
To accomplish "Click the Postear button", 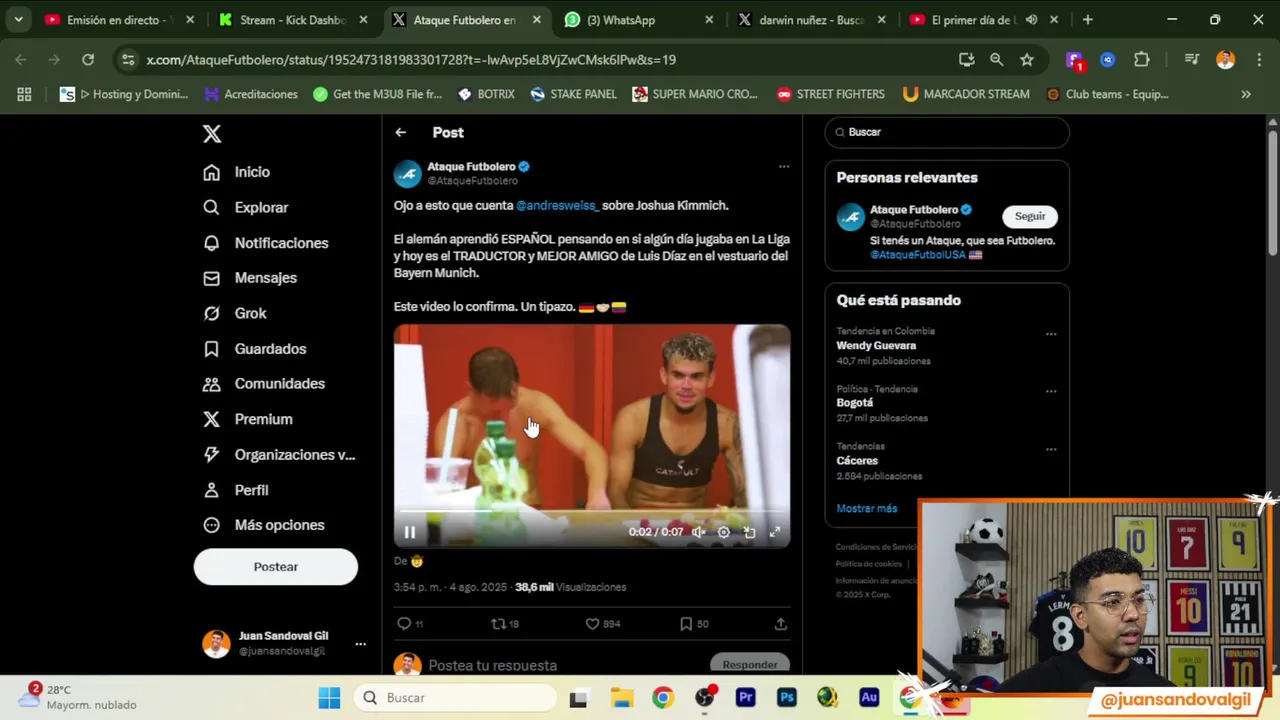I will [x=275, y=567].
